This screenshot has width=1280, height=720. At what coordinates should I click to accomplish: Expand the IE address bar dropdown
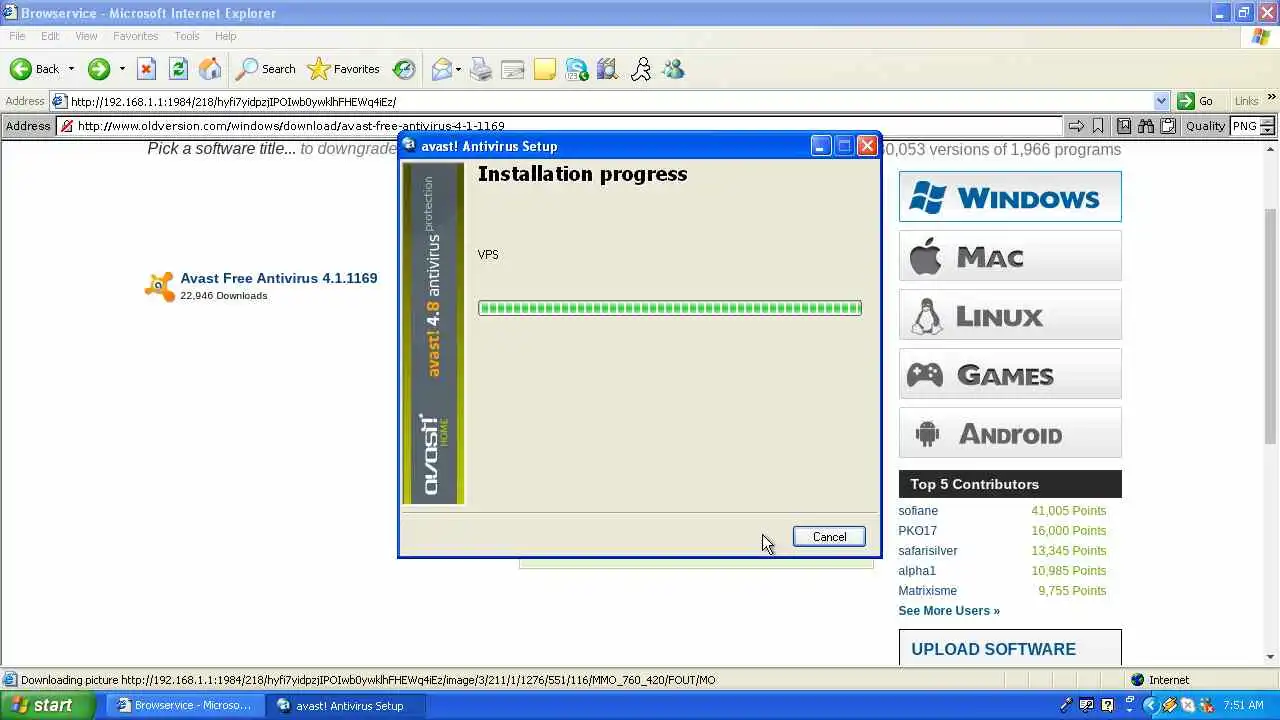1161,101
